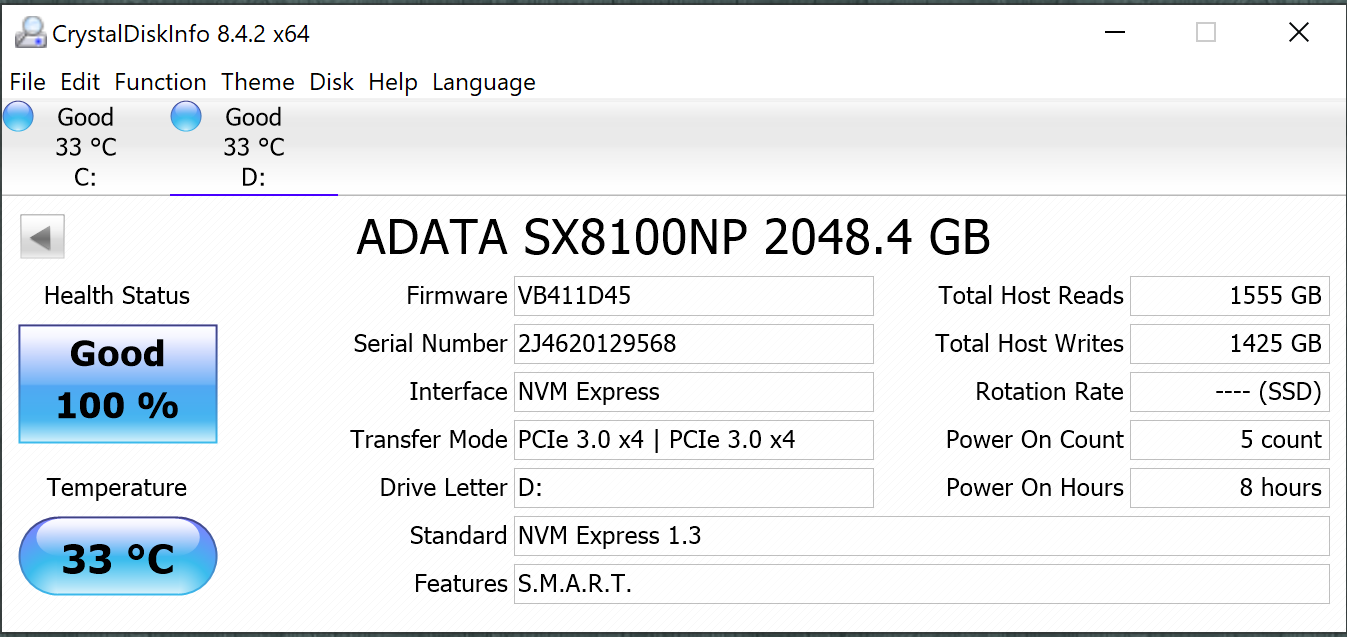Click the CrystalDiskInfo app icon in title bar
1347x637 pixels.
(x=30, y=33)
